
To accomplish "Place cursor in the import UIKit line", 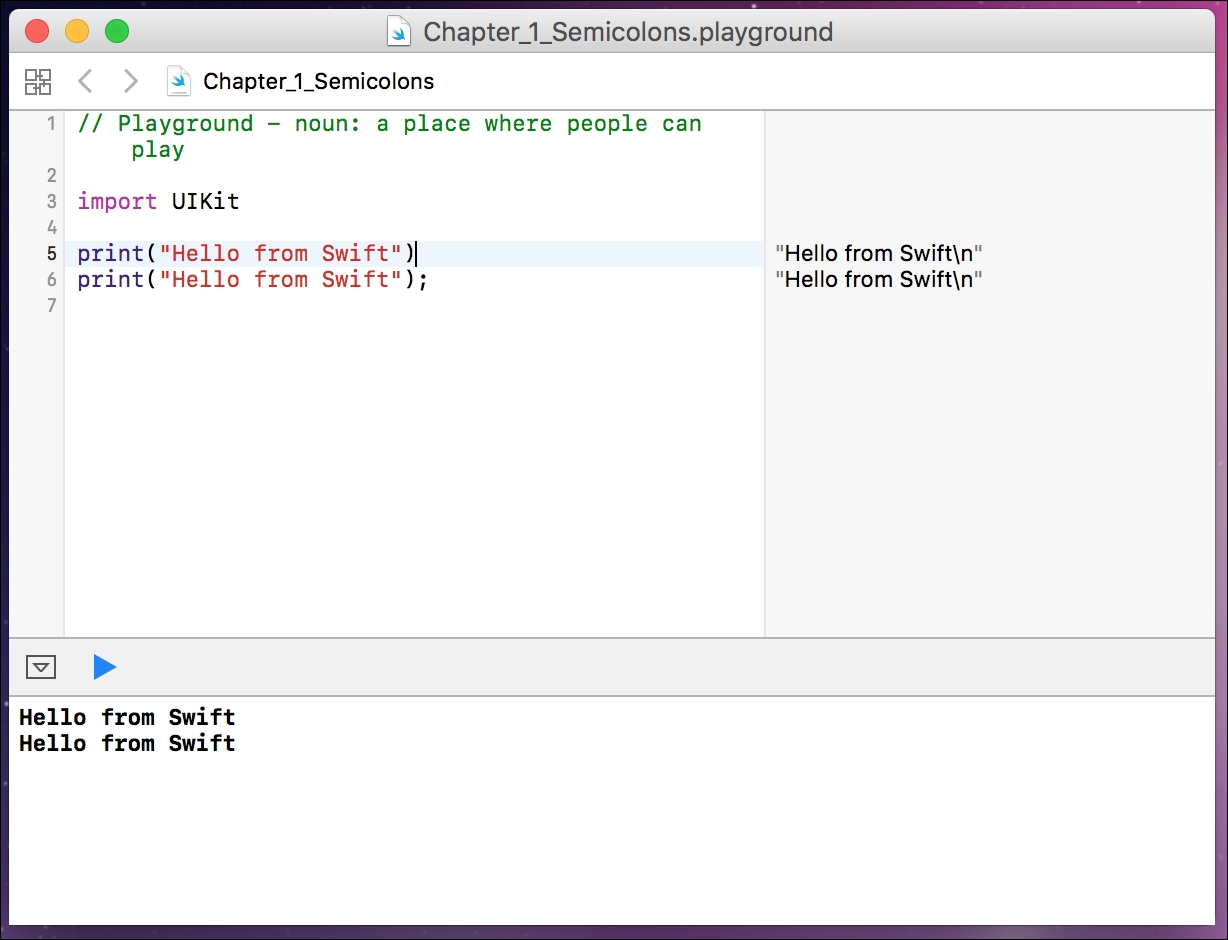I will [158, 202].
